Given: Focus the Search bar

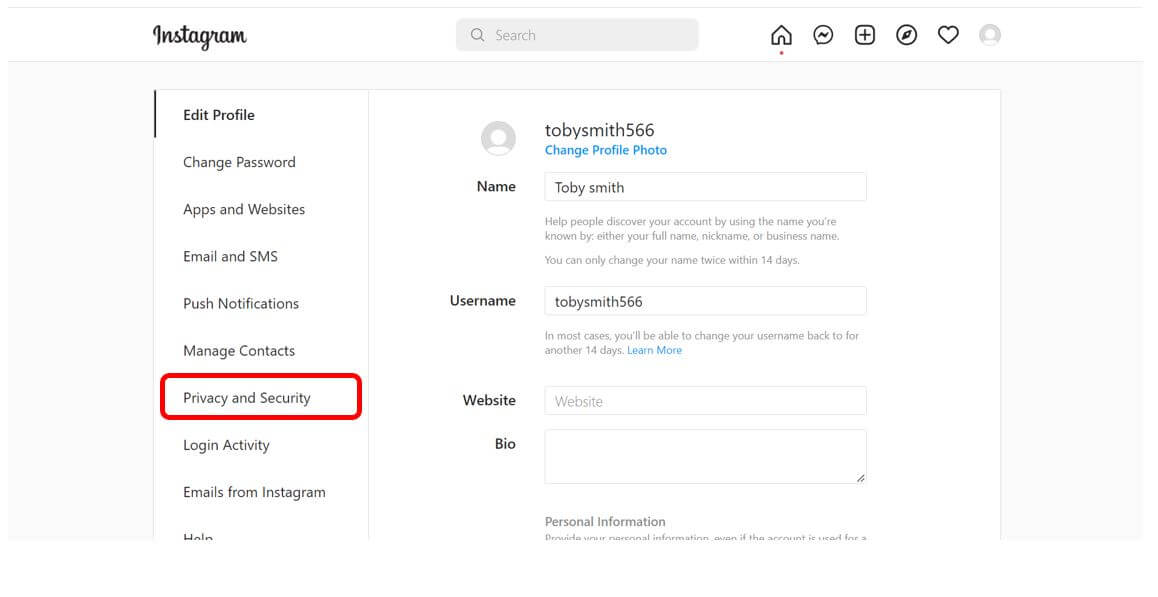Looking at the screenshot, I should (x=577, y=35).
